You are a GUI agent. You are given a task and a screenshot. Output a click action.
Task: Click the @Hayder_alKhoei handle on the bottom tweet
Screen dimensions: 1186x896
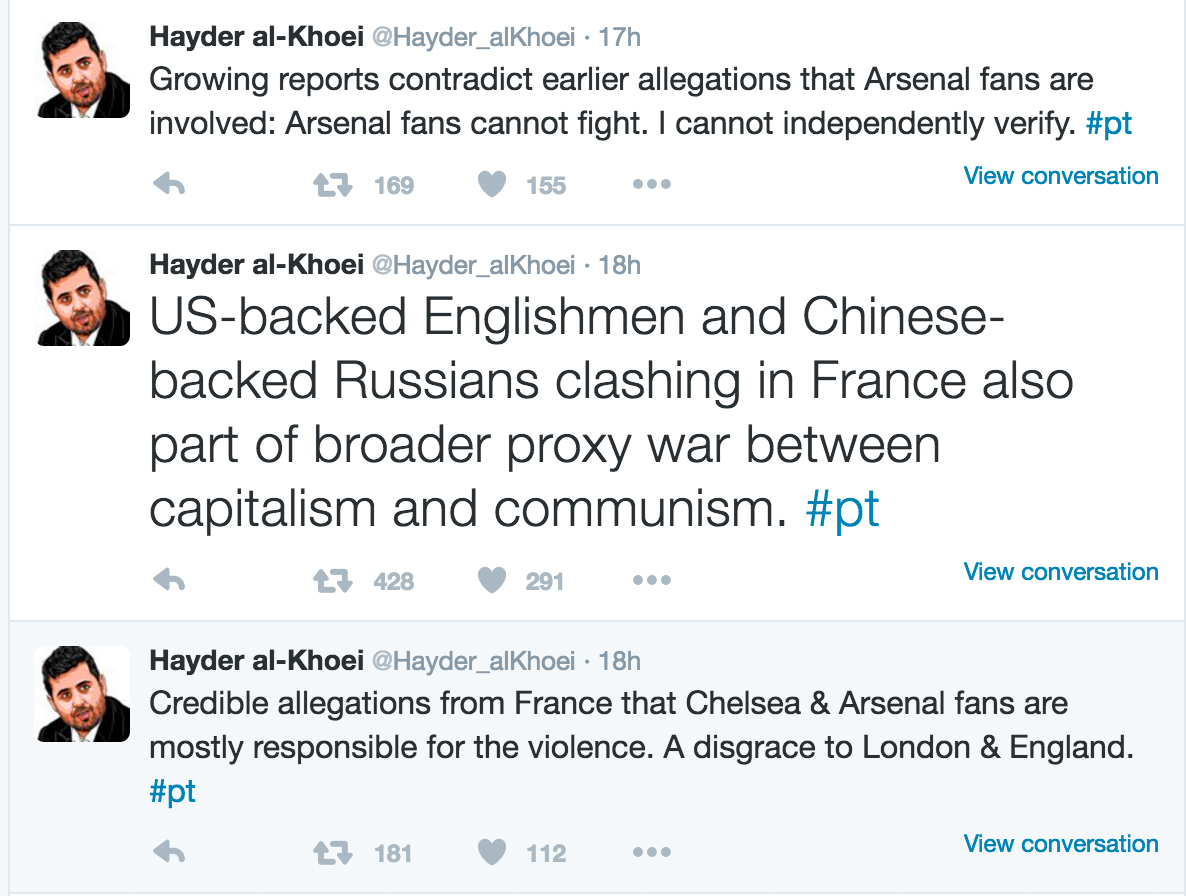coord(473,661)
